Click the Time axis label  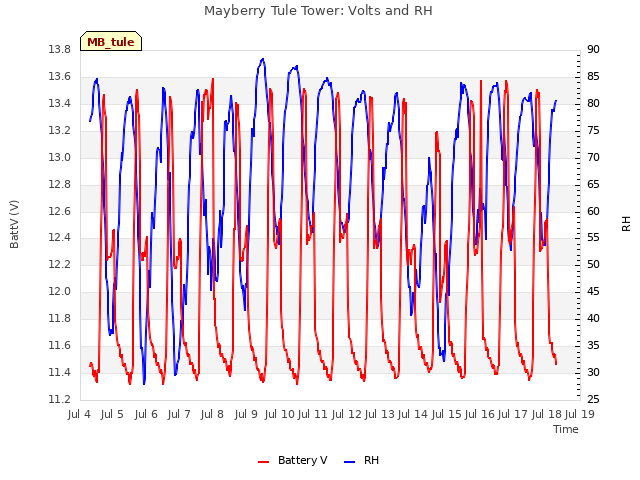point(566,429)
